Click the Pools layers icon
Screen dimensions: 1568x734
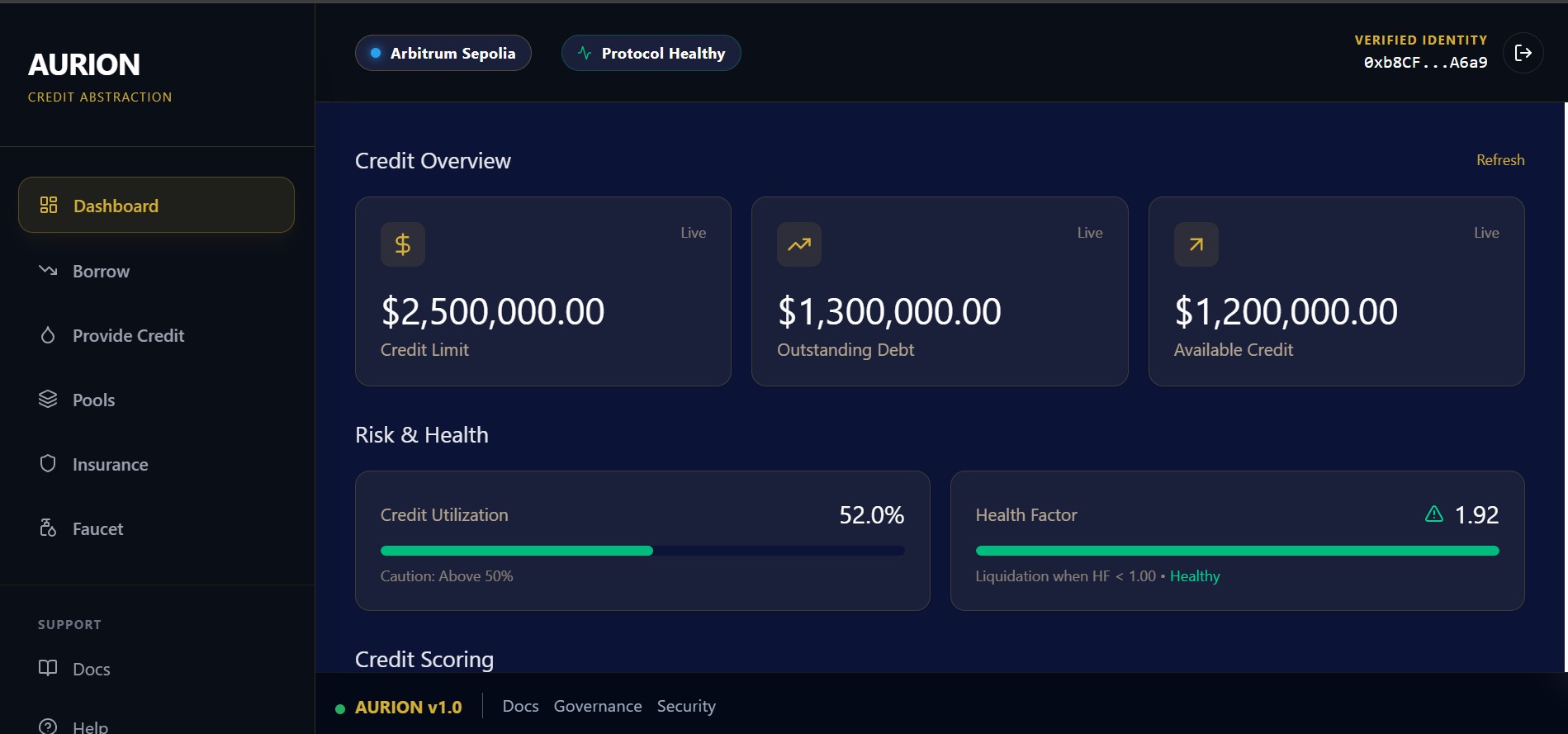tap(48, 399)
